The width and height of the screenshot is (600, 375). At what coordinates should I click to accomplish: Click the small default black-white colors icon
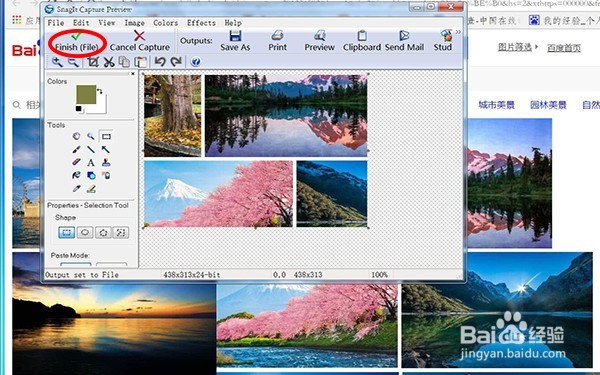(x=79, y=109)
